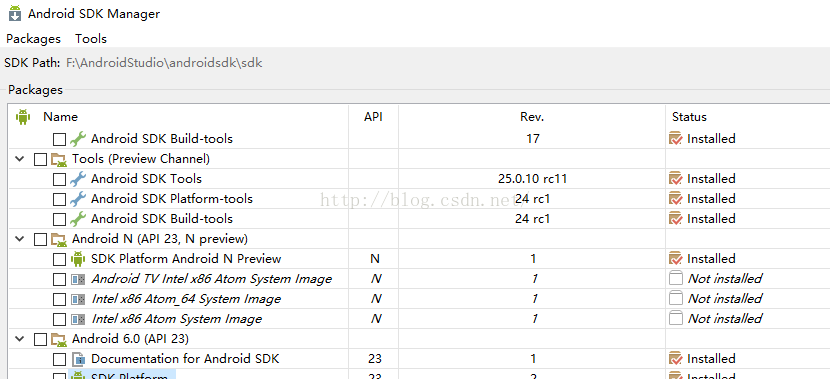Click wrench icon of Build-tools rev 17
Viewport: 830px width, 379px height.
[x=78, y=139]
